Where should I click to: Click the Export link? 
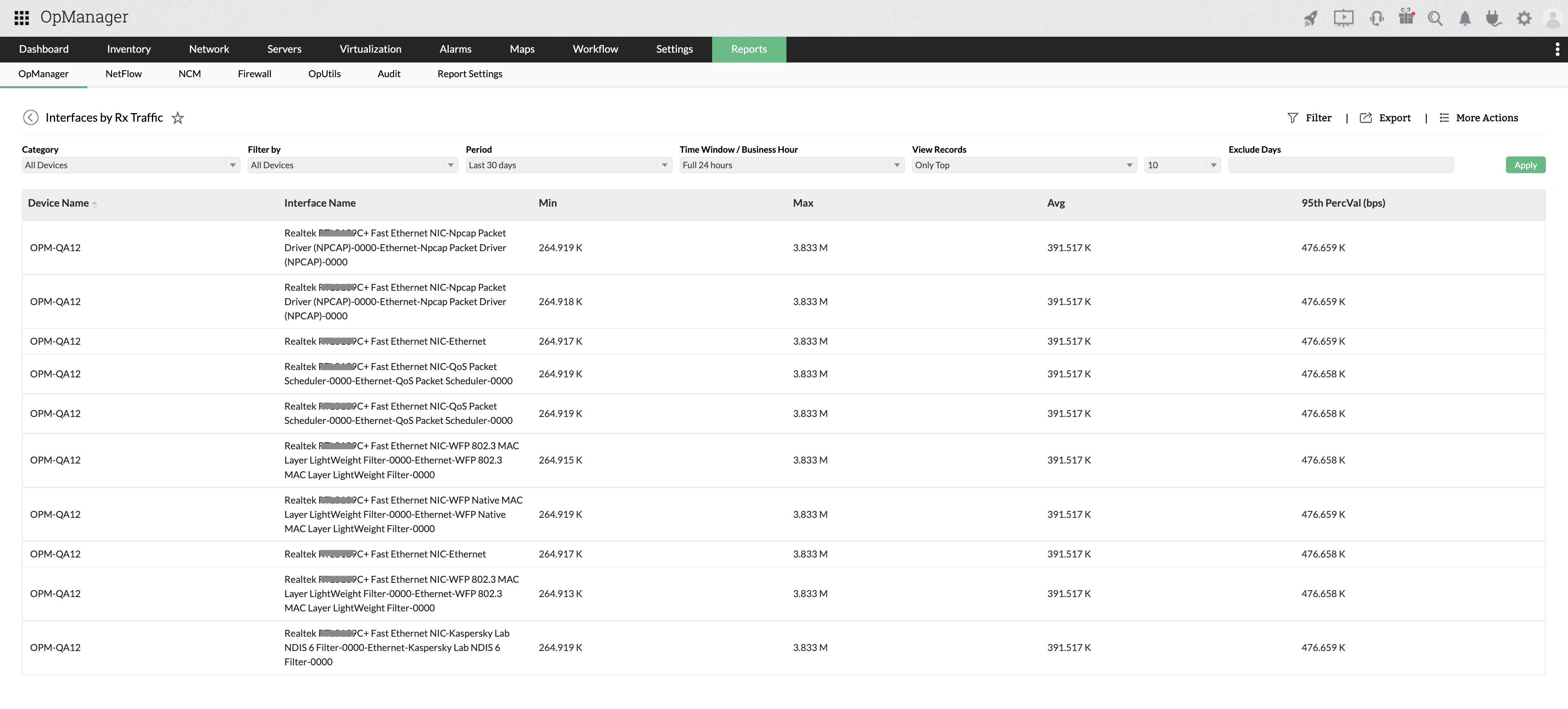1394,118
